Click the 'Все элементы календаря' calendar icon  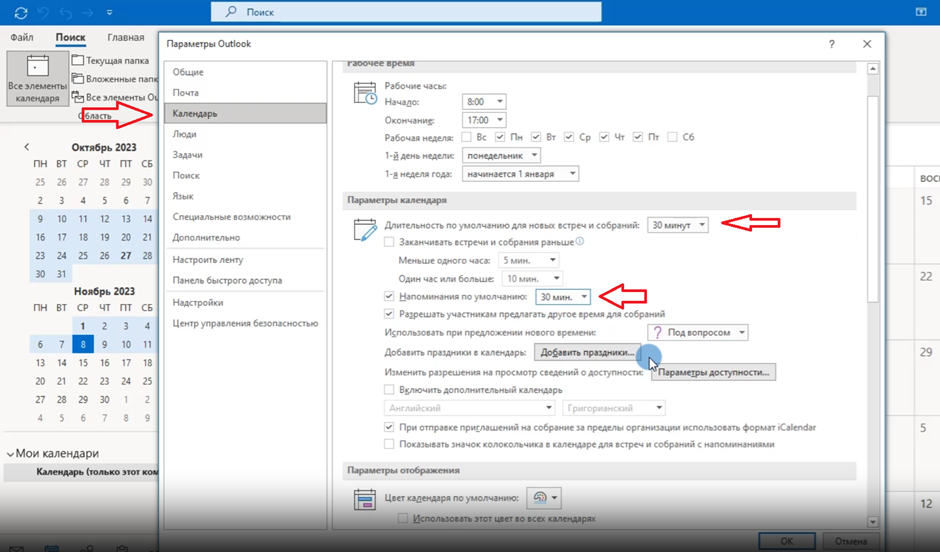[37, 68]
